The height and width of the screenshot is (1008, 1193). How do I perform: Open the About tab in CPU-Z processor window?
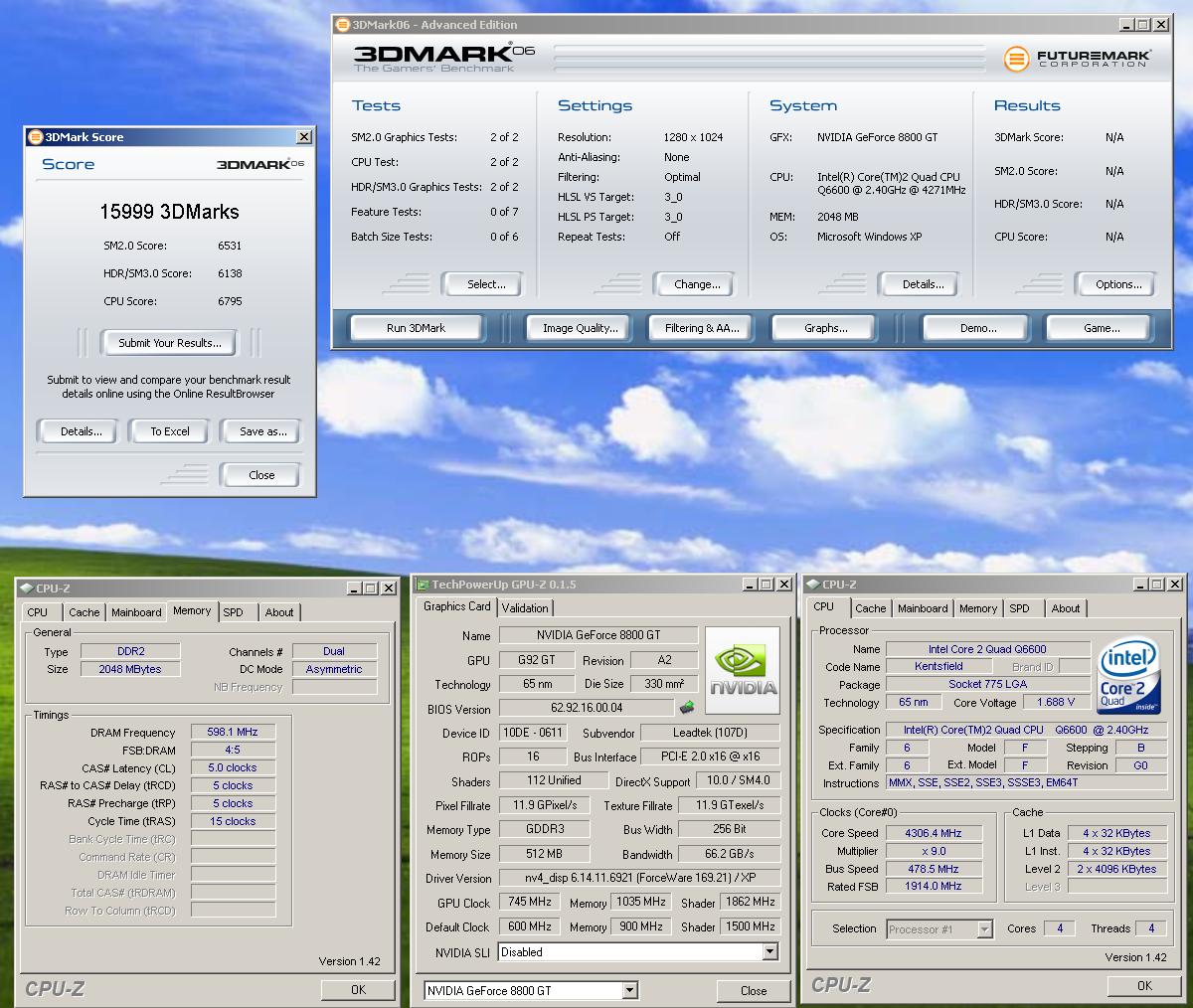point(1066,608)
